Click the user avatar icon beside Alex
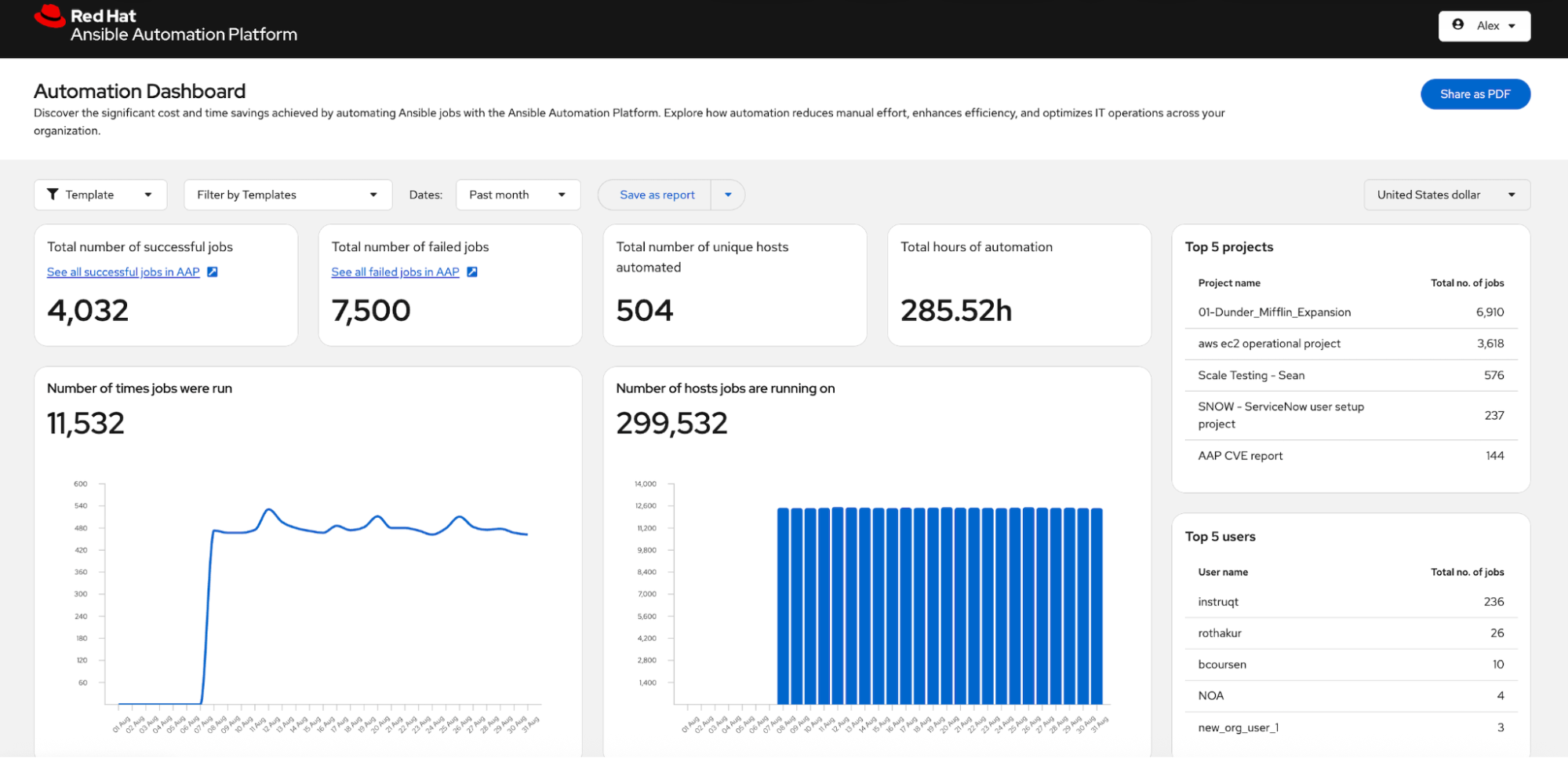Image resolution: width=1568 pixels, height=758 pixels. click(x=1457, y=25)
